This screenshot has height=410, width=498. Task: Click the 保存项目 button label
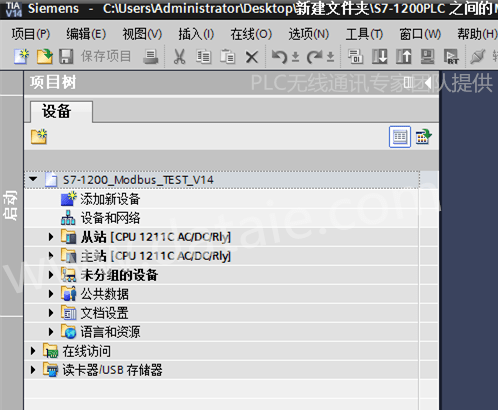point(106,56)
